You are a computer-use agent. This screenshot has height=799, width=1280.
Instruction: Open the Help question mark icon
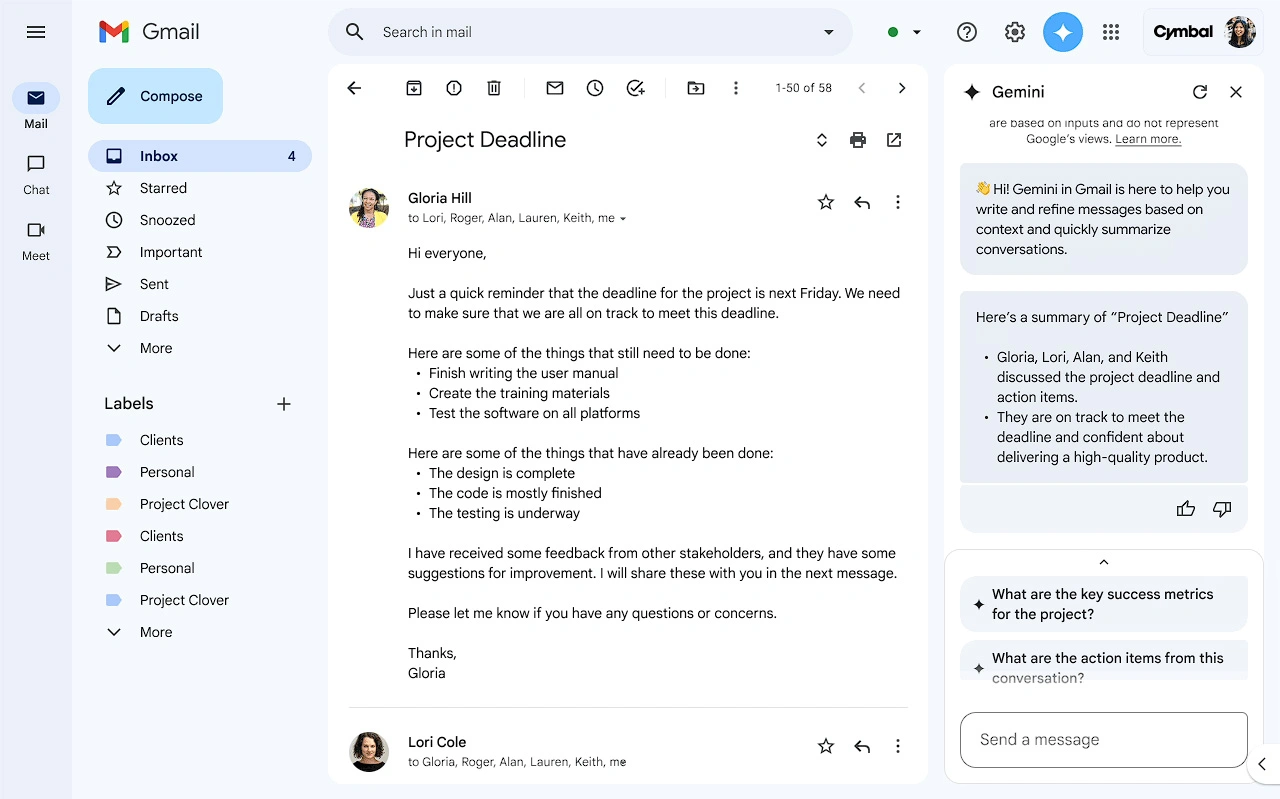point(966,32)
